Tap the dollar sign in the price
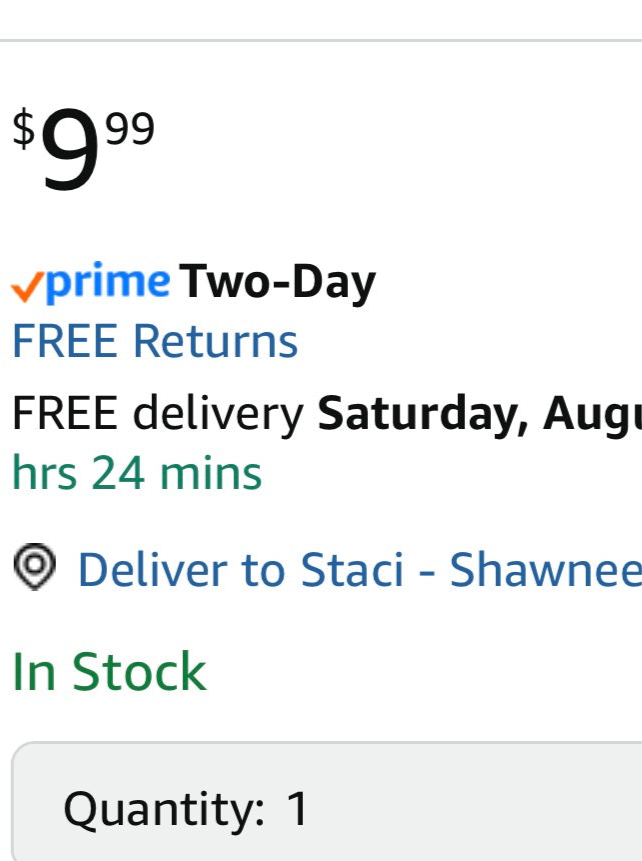Image resolution: width=642 pixels, height=861 pixels. coord(24,129)
